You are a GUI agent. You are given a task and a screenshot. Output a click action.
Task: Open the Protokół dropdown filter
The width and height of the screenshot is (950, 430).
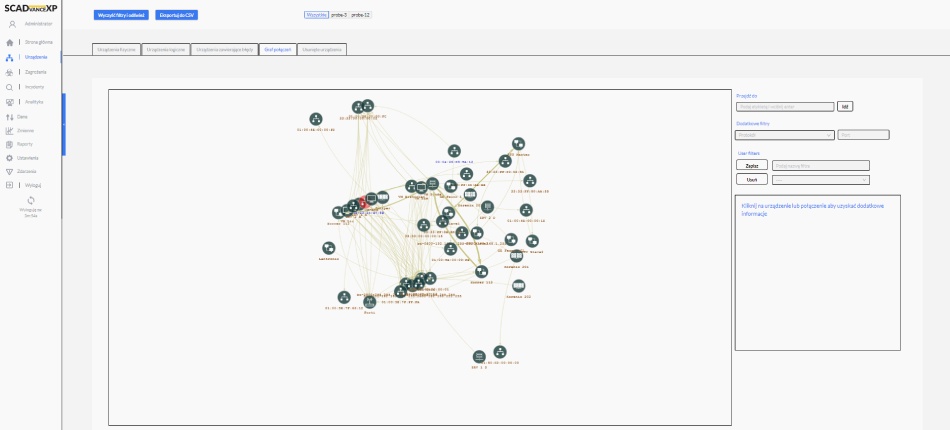click(x=784, y=134)
